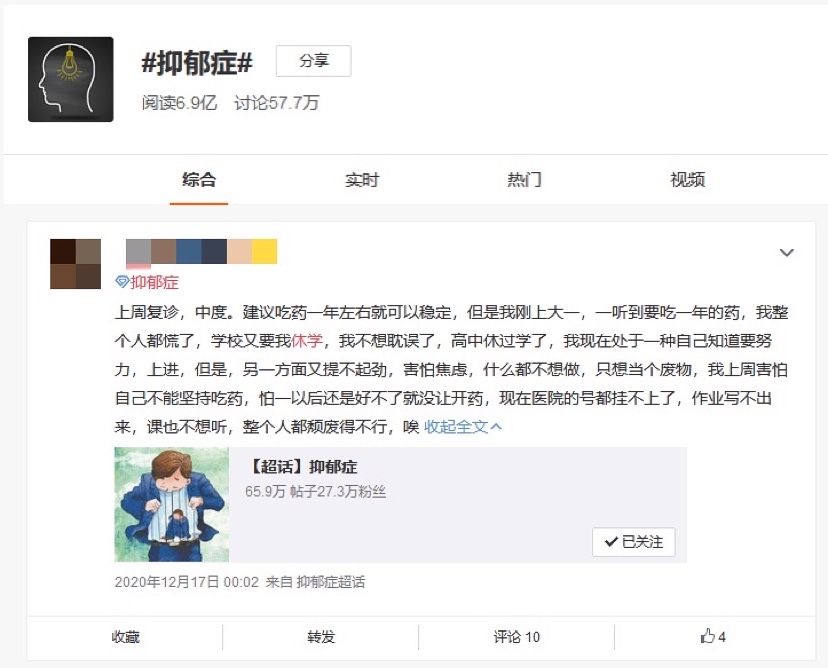828x668 pixels.
Task: Collapse post with 收起全文
Action: tap(463, 427)
